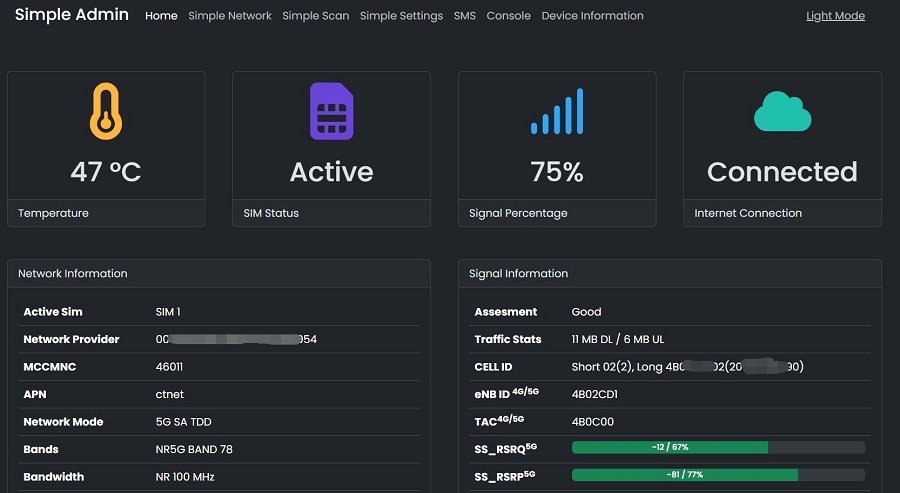This screenshot has width=900, height=493.
Task: Click the 47 °C temperature reading
Action: pos(106,172)
